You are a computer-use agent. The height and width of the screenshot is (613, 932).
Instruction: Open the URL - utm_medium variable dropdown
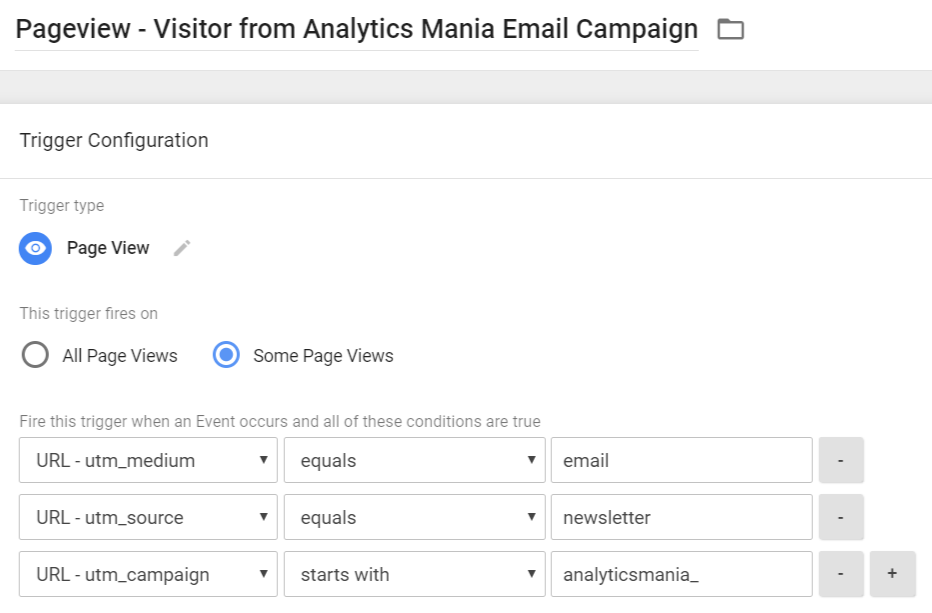(148, 461)
